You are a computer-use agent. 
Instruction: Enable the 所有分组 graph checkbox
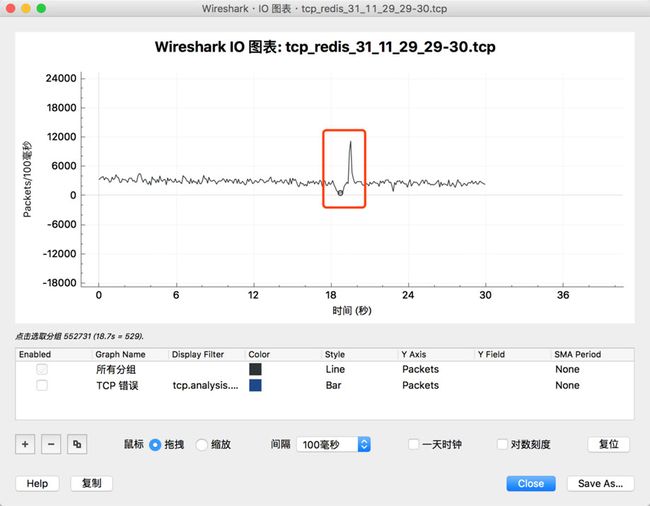[x=42, y=369]
